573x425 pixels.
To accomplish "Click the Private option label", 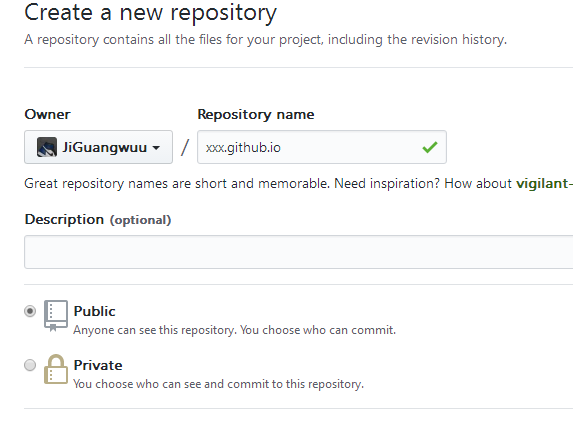I will pyautogui.click(x=98, y=365).
